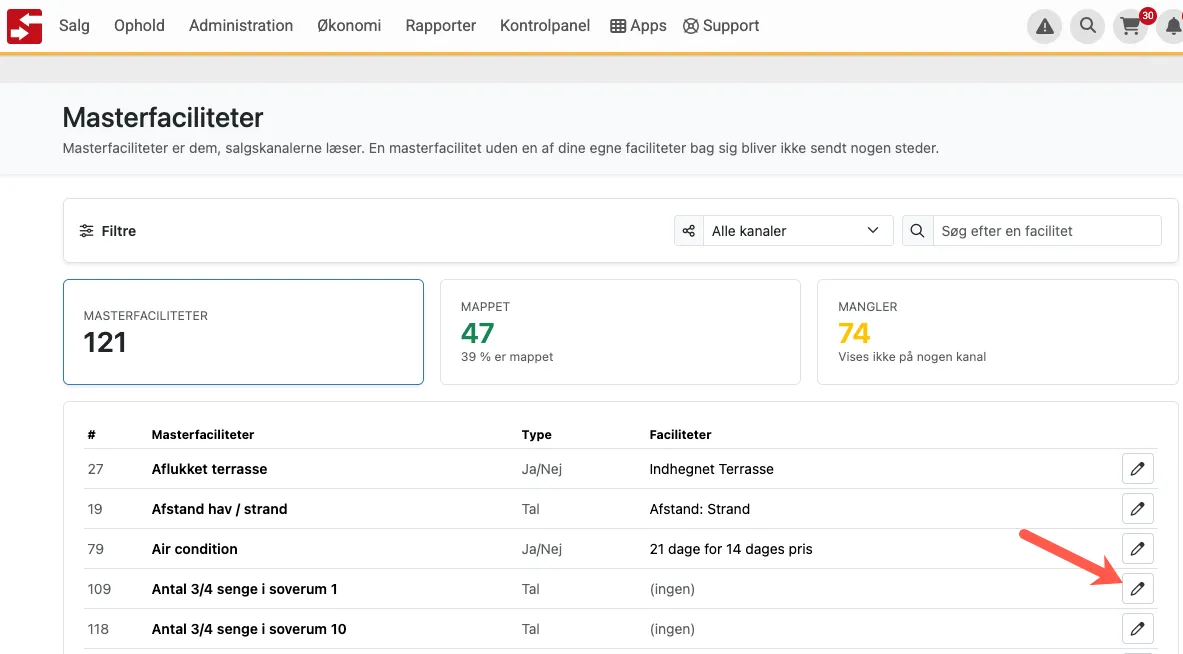The image size is (1183, 654).
Task: Open the notifications bell
Action: pos(1172,26)
